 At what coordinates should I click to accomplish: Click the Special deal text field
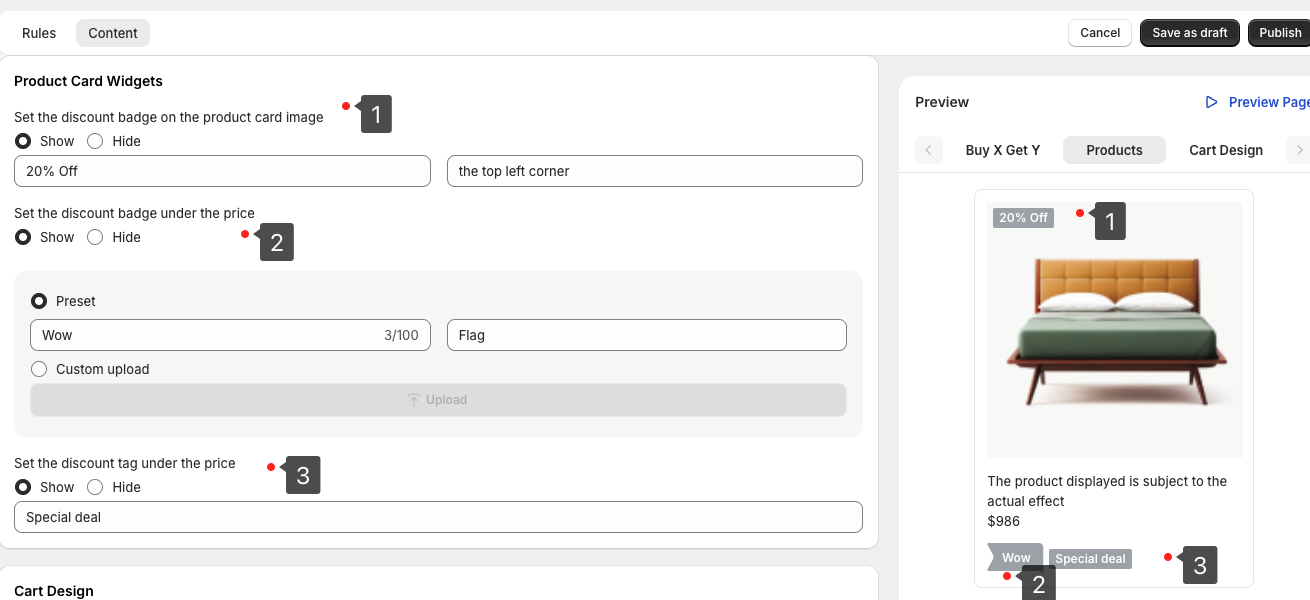pyautogui.click(x=438, y=517)
